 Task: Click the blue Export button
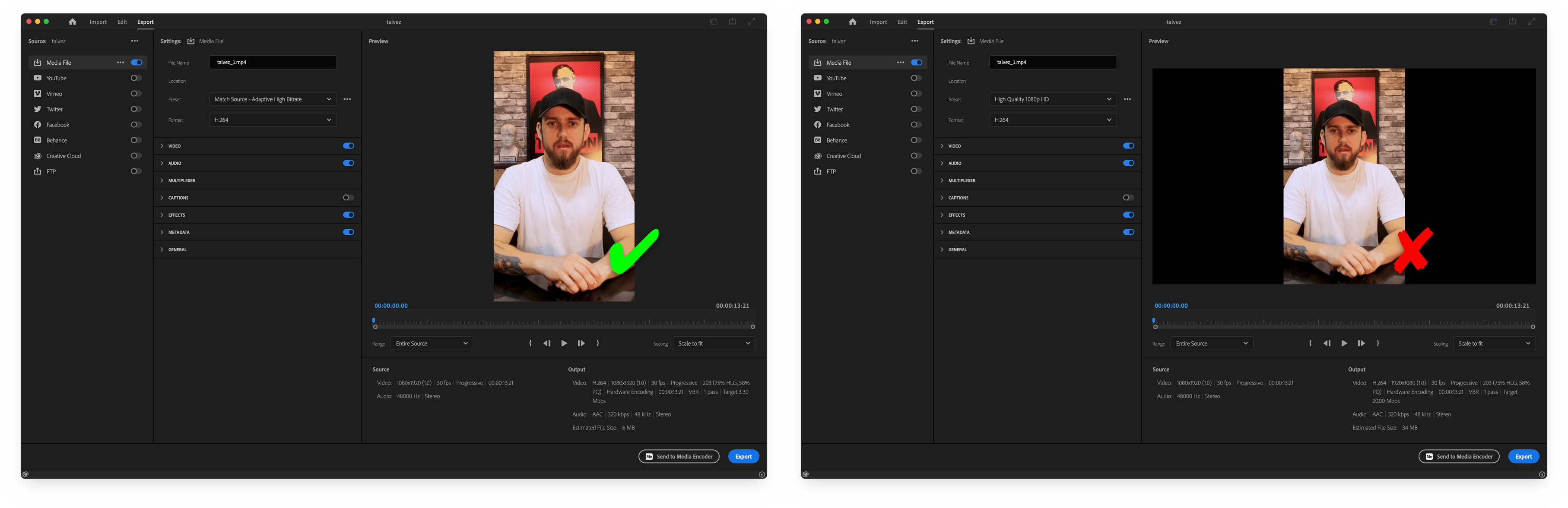(743, 456)
